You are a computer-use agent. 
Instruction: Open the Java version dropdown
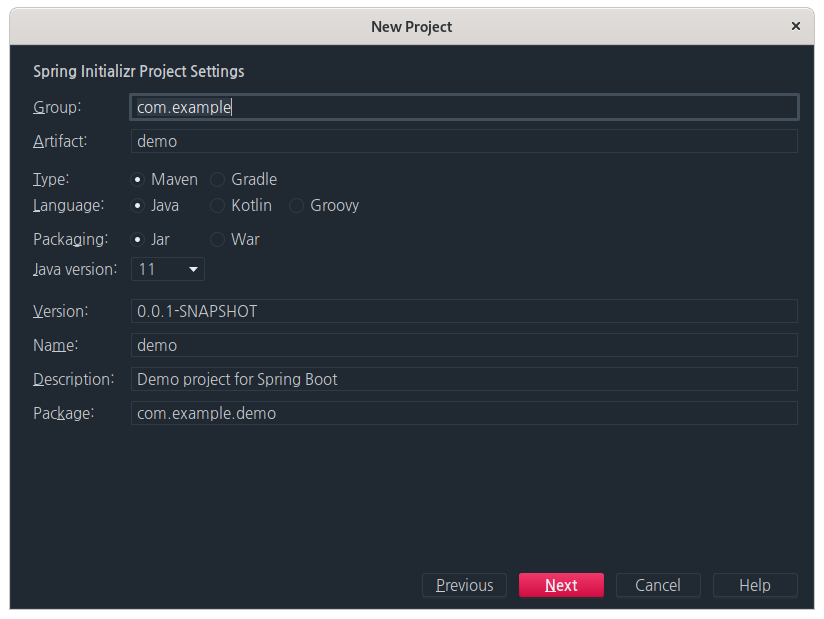click(168, 270)
